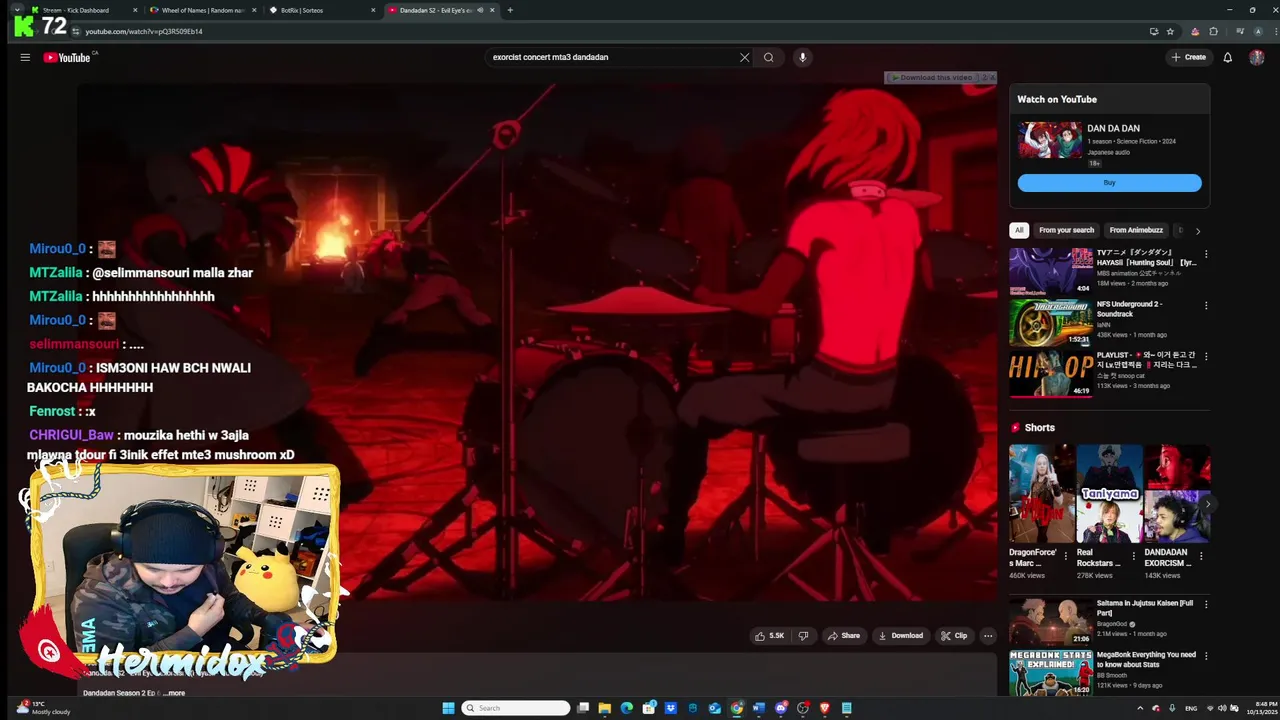This screenshot has width=1280, height=720.
Task: Open Saitama in Jujutsu Kaisen video
Action: click(1051, 621)
